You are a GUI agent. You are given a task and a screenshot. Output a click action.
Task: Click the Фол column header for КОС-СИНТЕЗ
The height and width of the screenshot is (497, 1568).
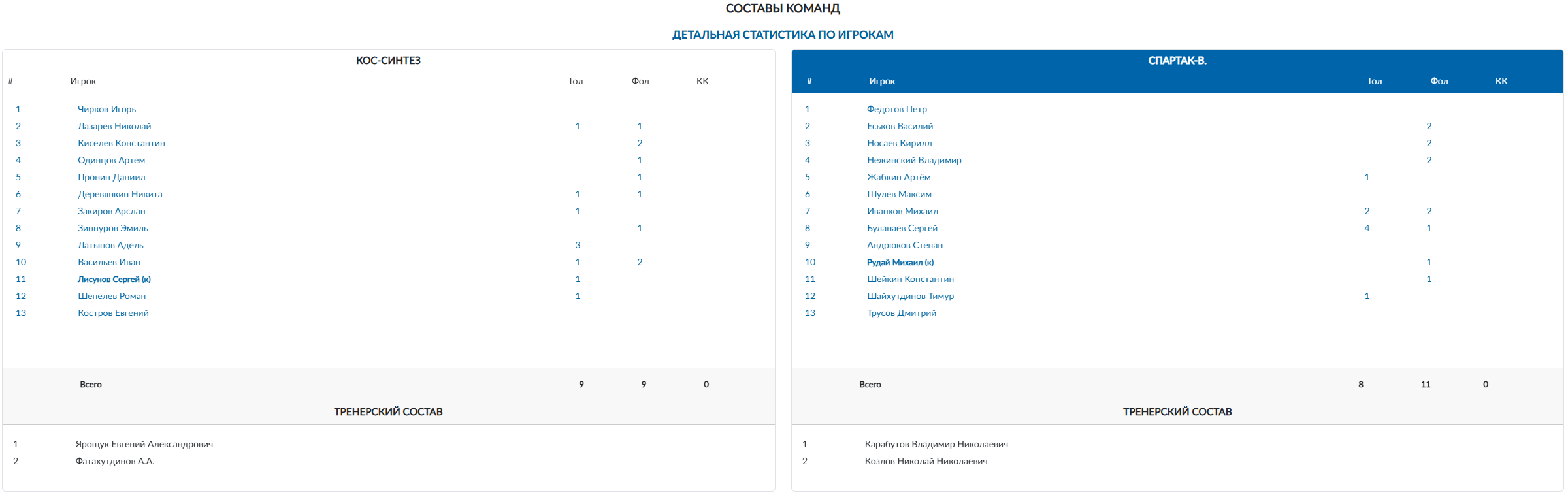click(x=640, y=81)
